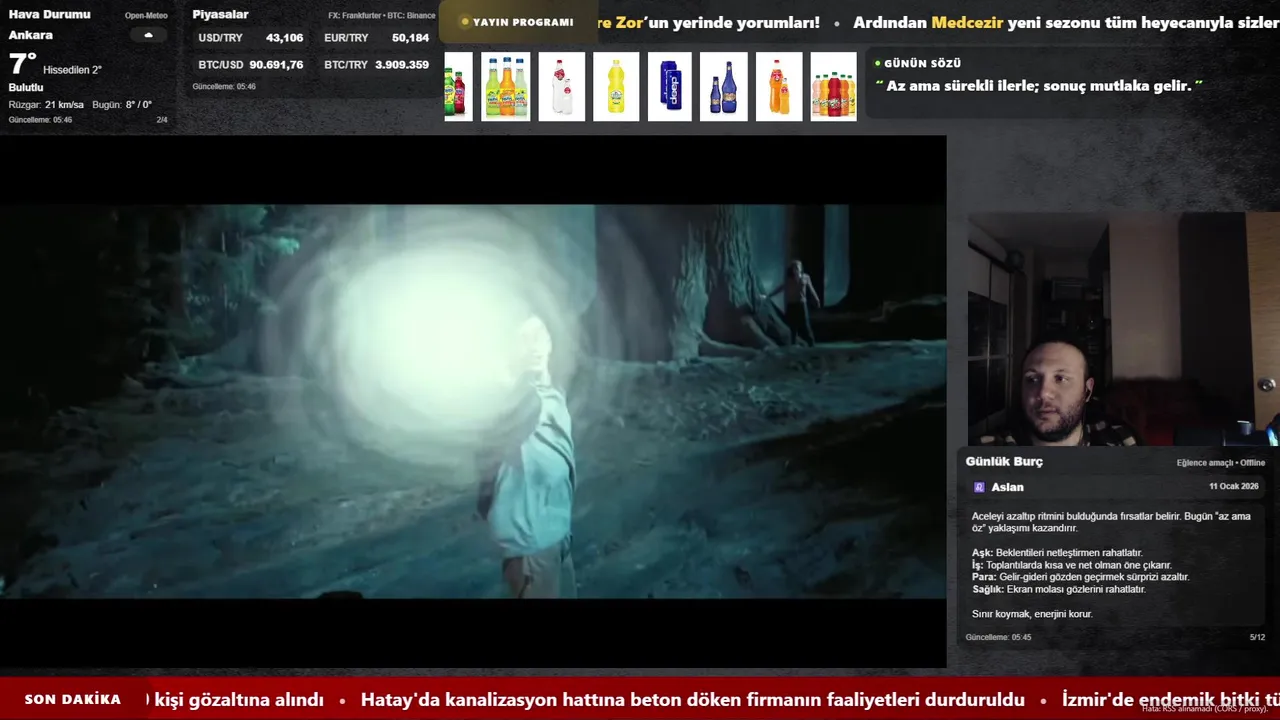Click the Eğlence amaçlı • Offline label
Screen dimensions: 1280x720
click(x=1221, y=463)
